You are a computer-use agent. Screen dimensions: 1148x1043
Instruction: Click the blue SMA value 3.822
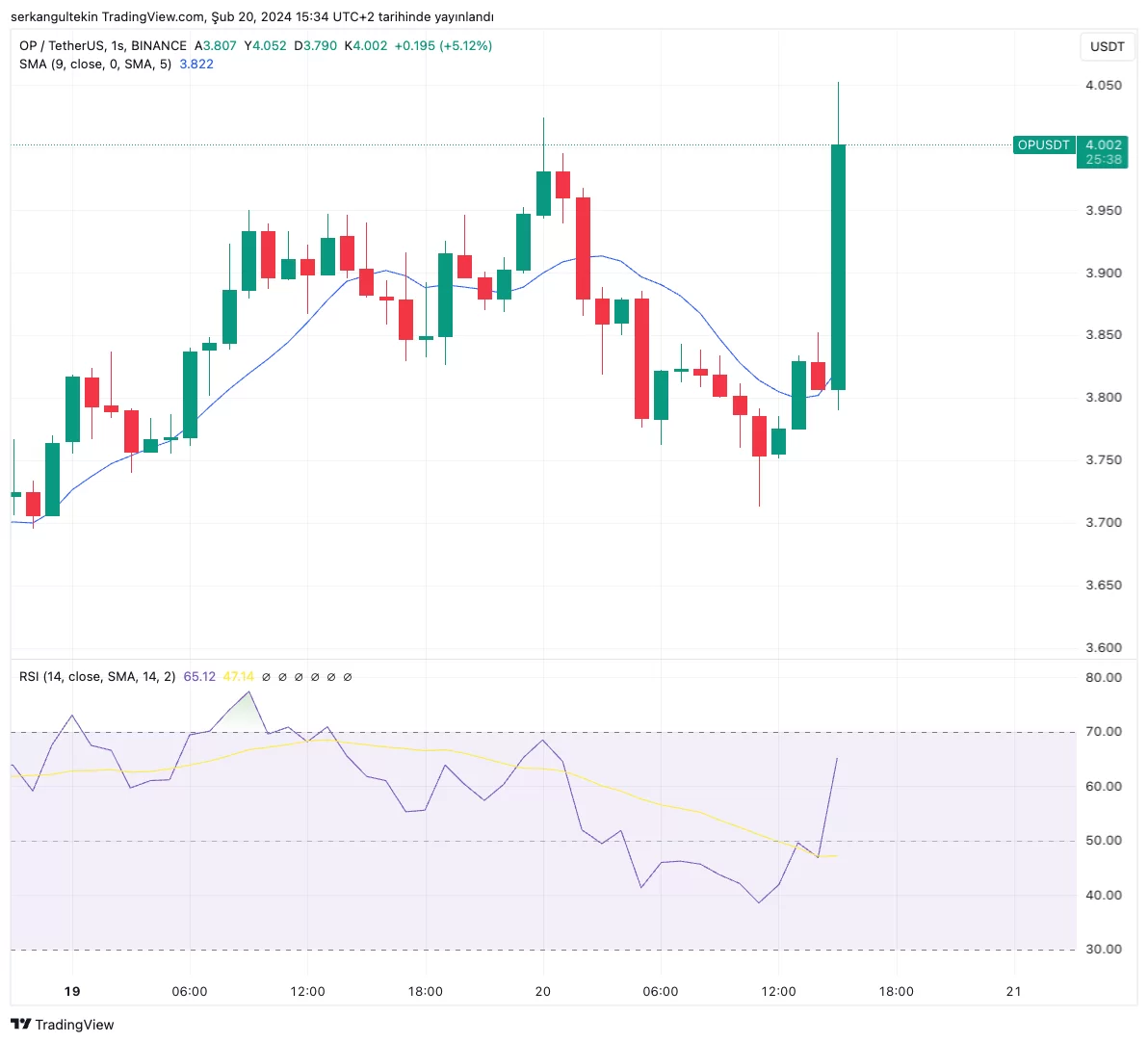196,64
